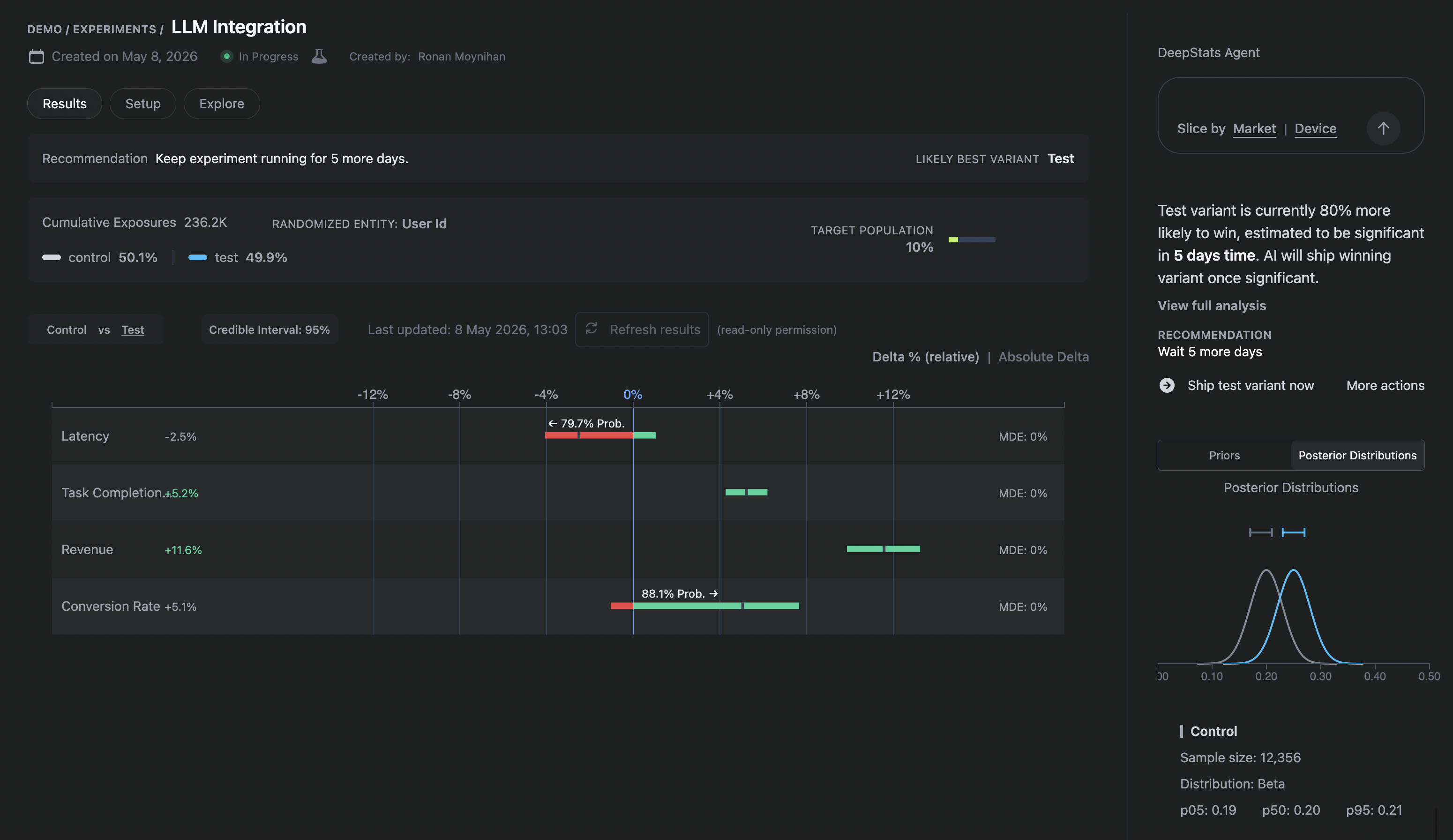Click the Conversion Rate metric label

pyautogui.click(x=111, y=606)
